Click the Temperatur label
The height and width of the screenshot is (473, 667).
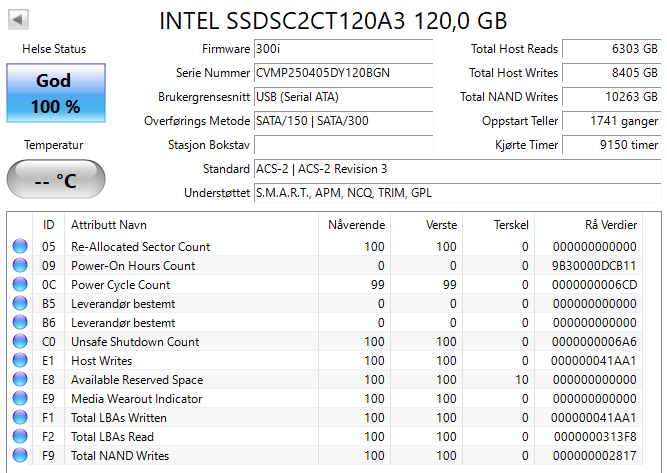54,145
